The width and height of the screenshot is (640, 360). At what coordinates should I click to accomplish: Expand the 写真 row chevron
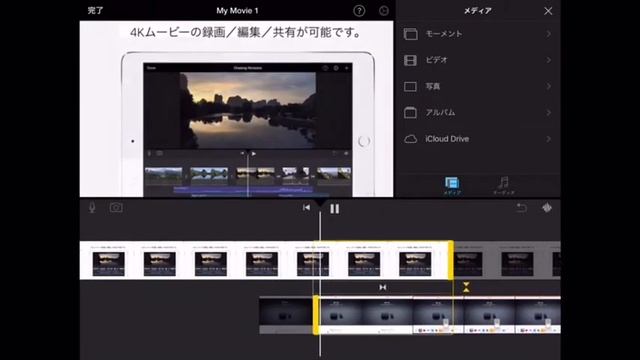(x=549, y=86)
